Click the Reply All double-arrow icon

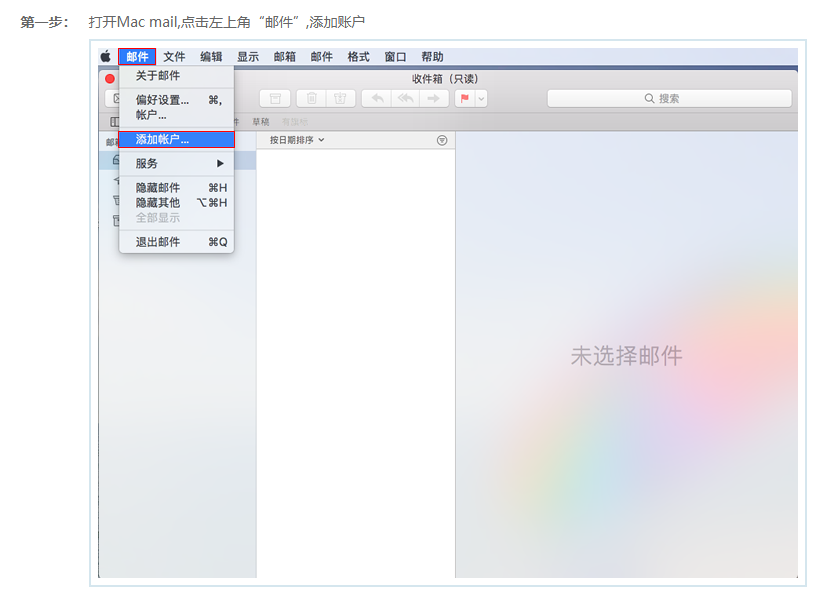pos(405,98)
